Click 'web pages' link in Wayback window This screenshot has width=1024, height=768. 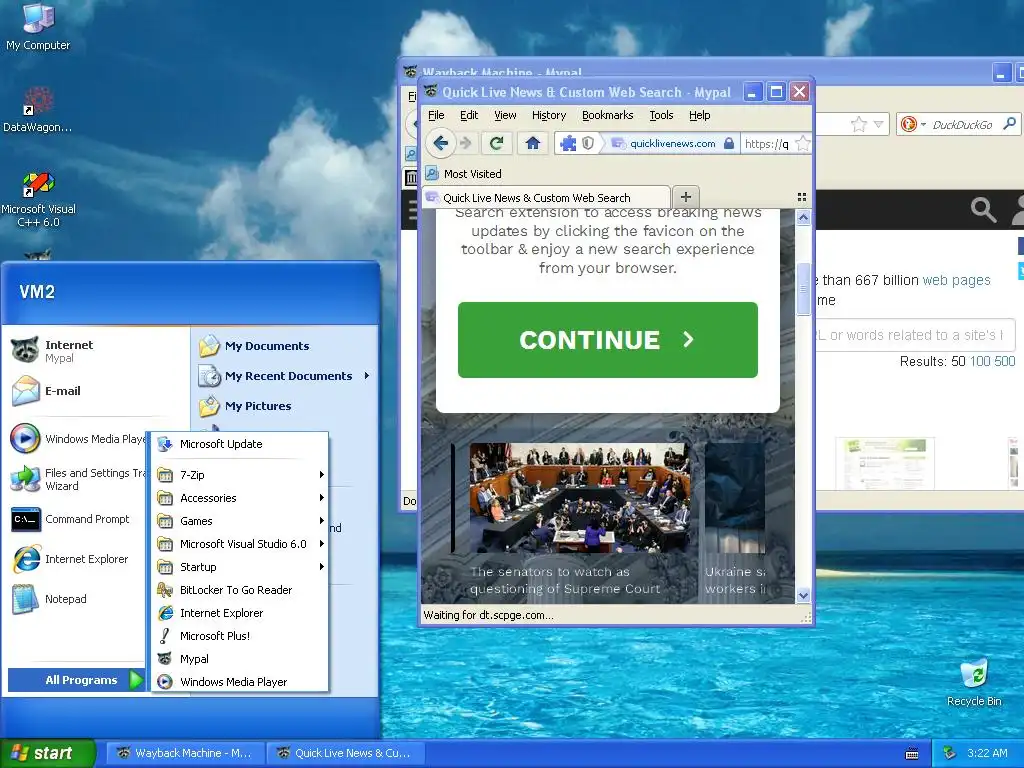coord(956,280)
